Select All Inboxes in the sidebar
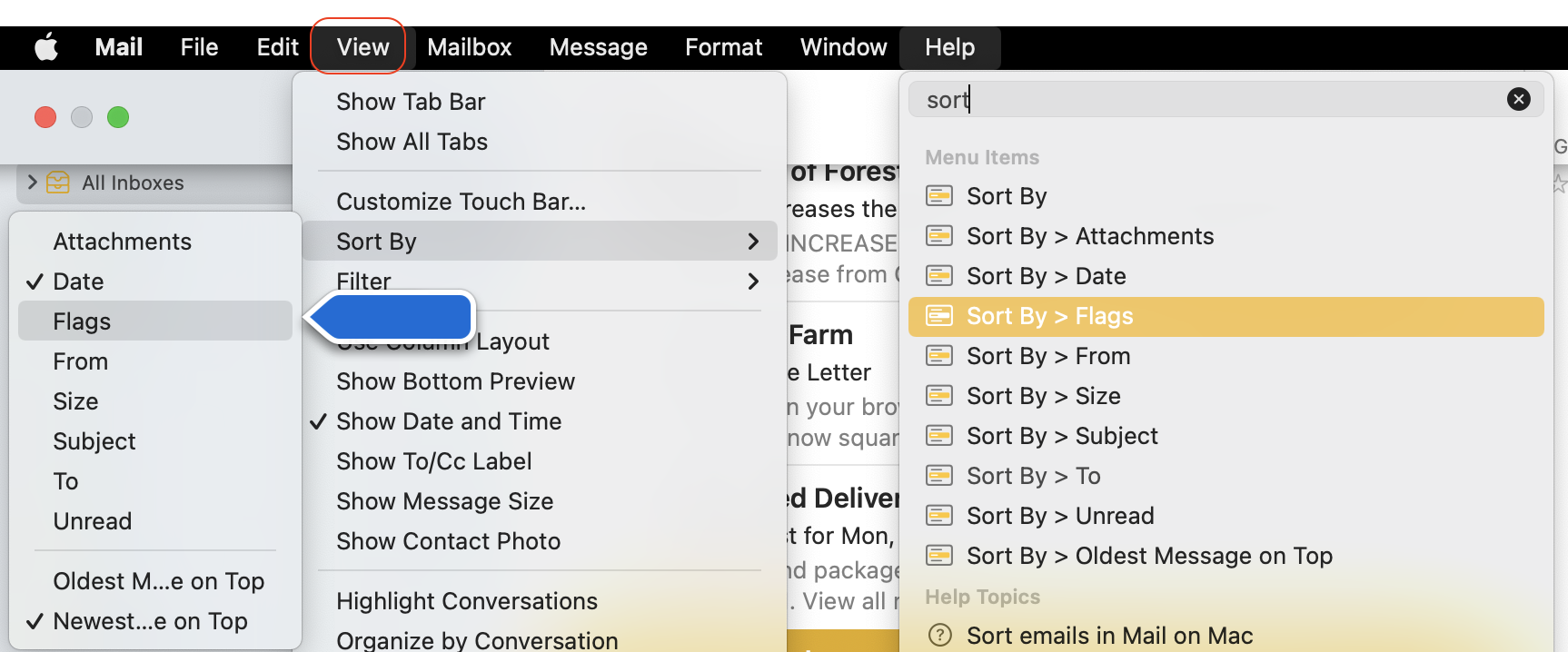The image size is (1568, 652). point(154,183)
